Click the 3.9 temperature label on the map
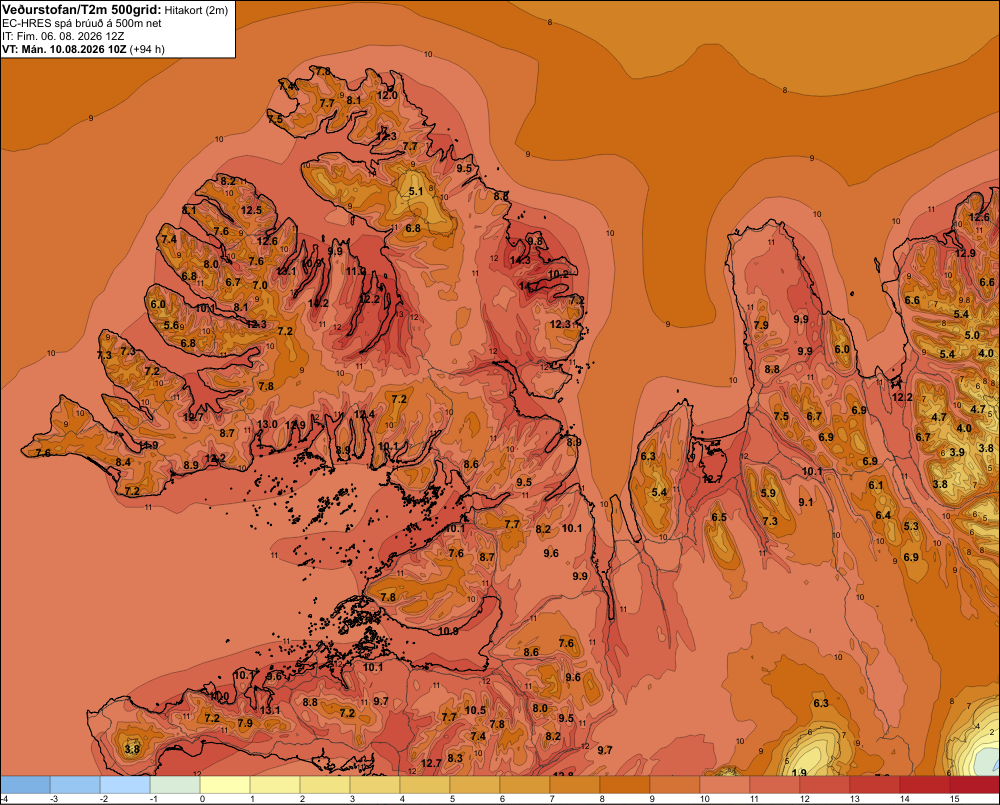The height and width of the screenshot is (805, 1000). 957,452
